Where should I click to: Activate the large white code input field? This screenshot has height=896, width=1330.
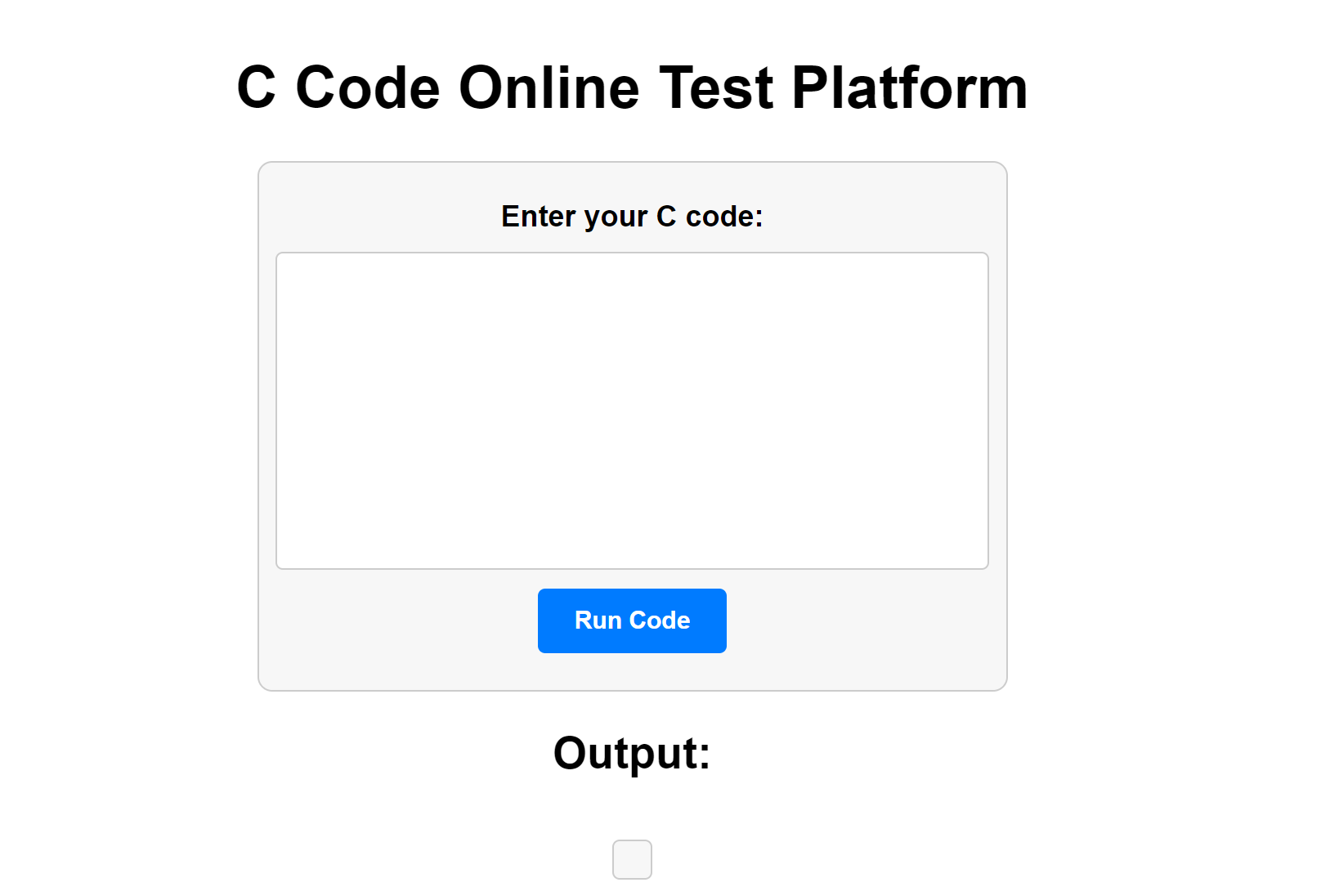(x=632, y=410)
